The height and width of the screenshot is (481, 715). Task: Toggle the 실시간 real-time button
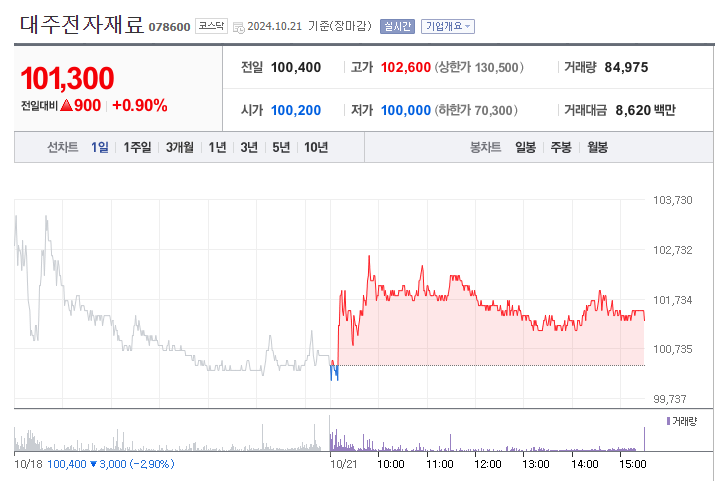pos(397,26)
